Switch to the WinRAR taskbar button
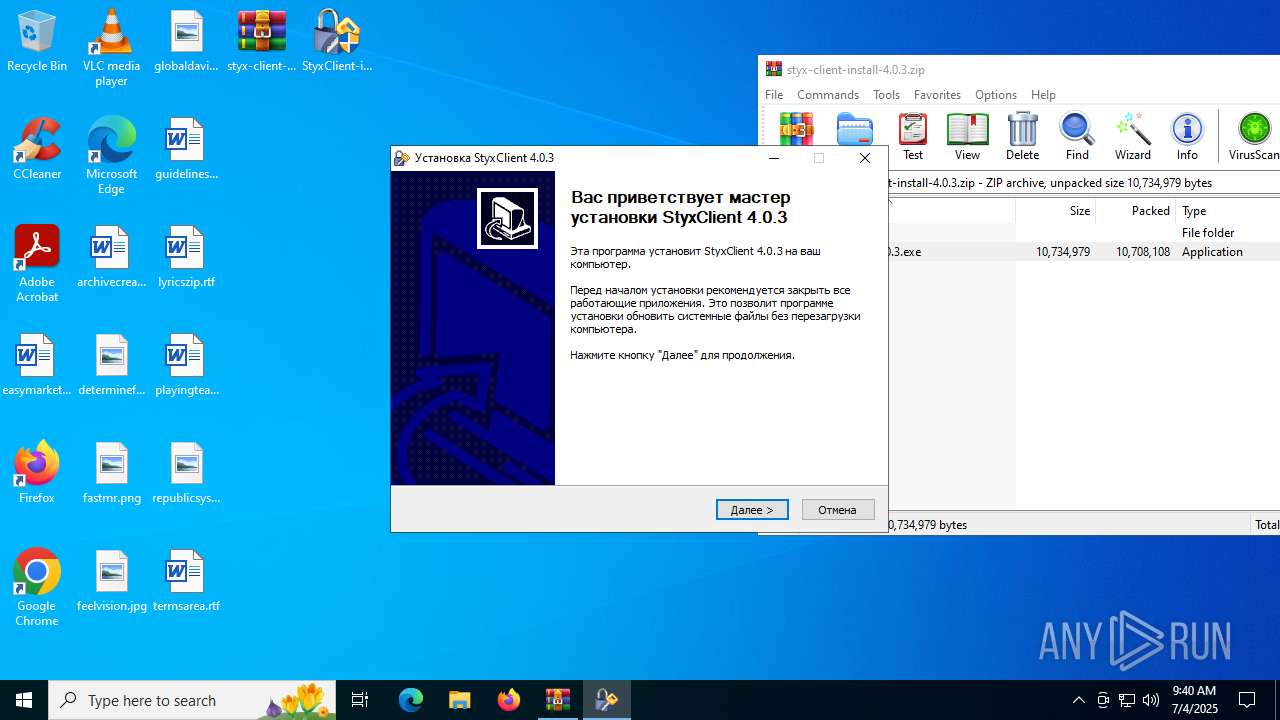 click(x=557, y=700)
